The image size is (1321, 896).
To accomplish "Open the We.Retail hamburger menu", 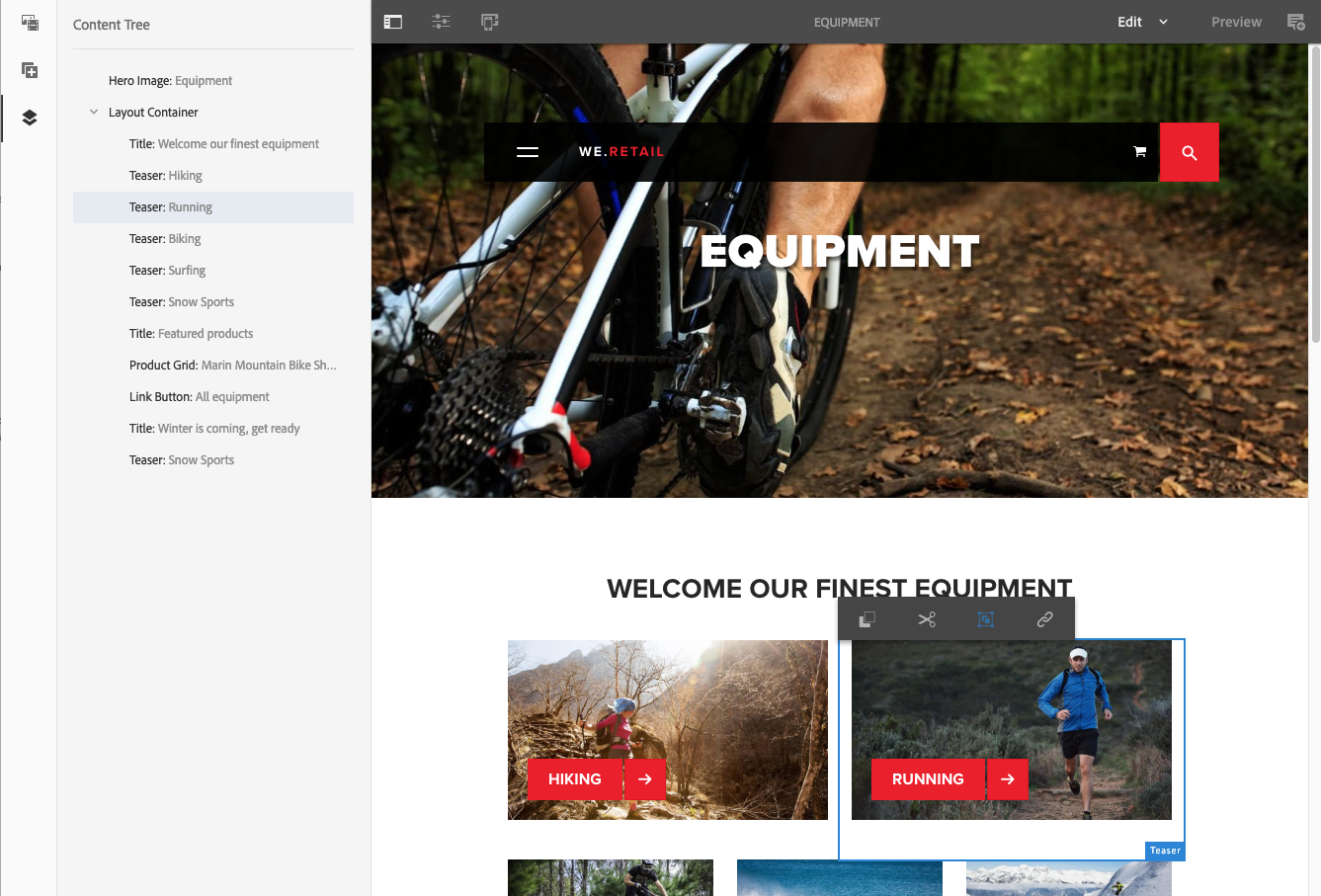I will [528, 152].
